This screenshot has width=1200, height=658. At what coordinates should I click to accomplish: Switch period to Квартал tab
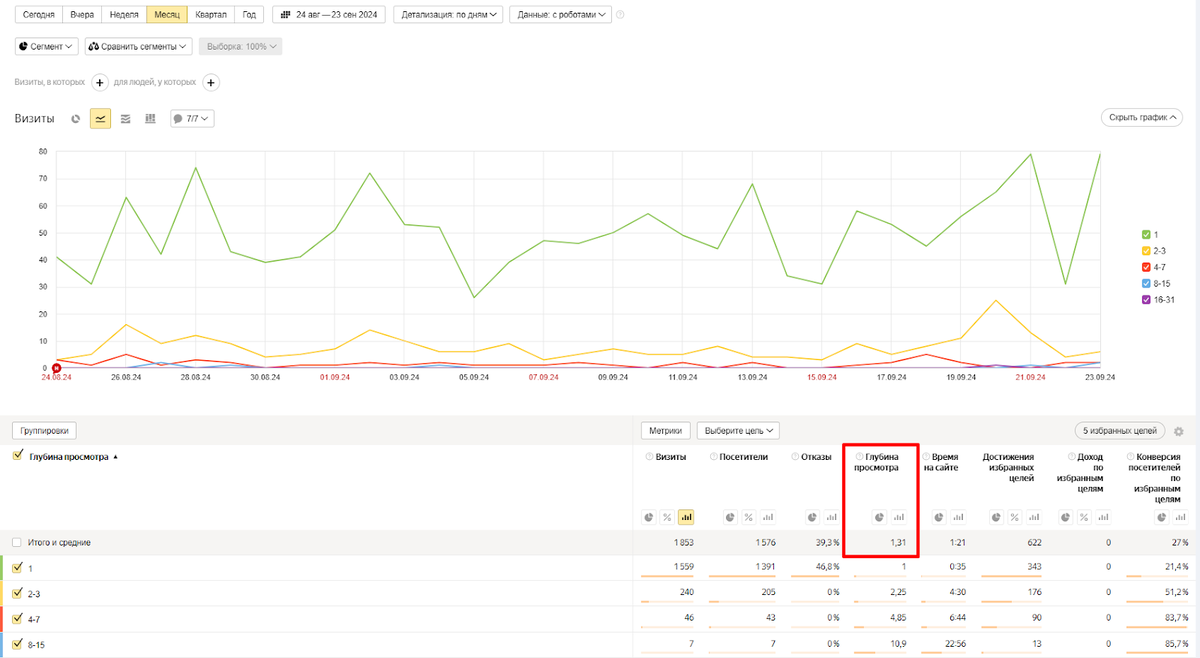click(x=211, y=15)
